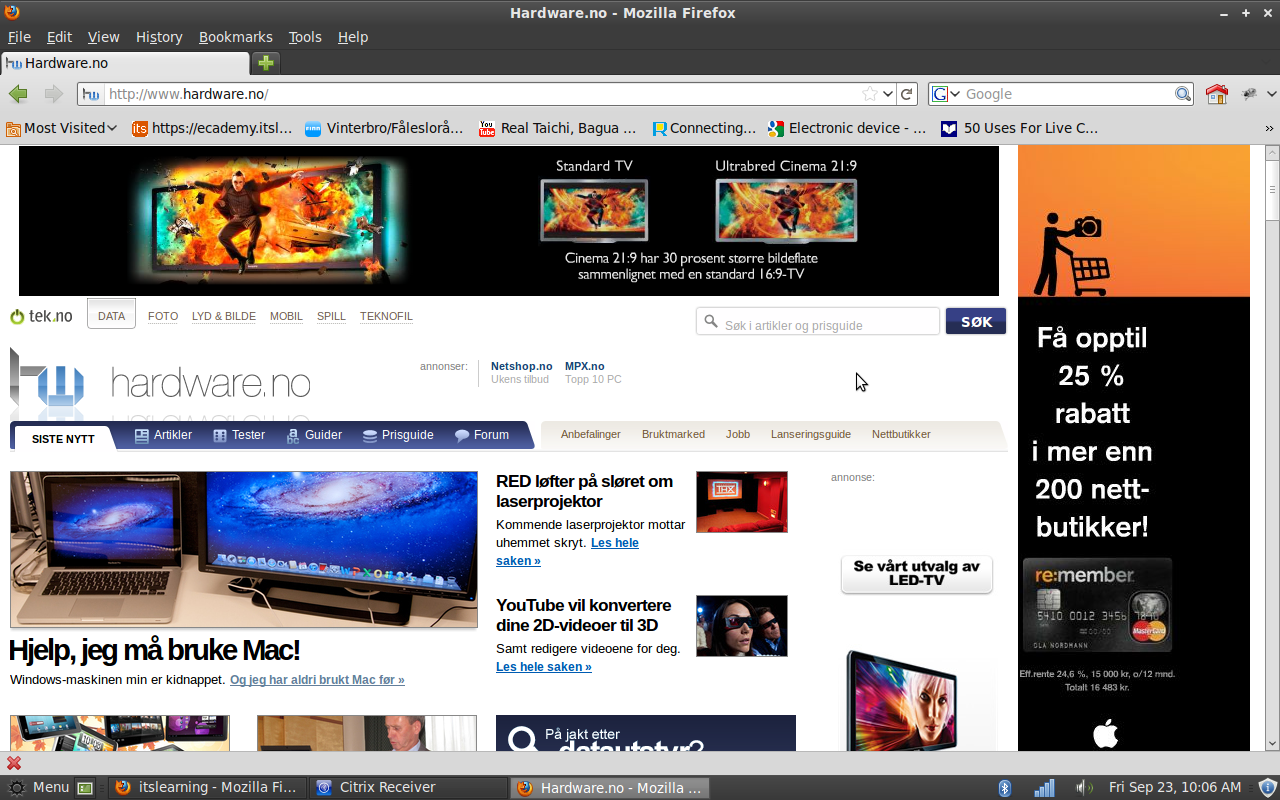1280x800 pixels.
Task: Open the File menu
Action: coord(19,37)
